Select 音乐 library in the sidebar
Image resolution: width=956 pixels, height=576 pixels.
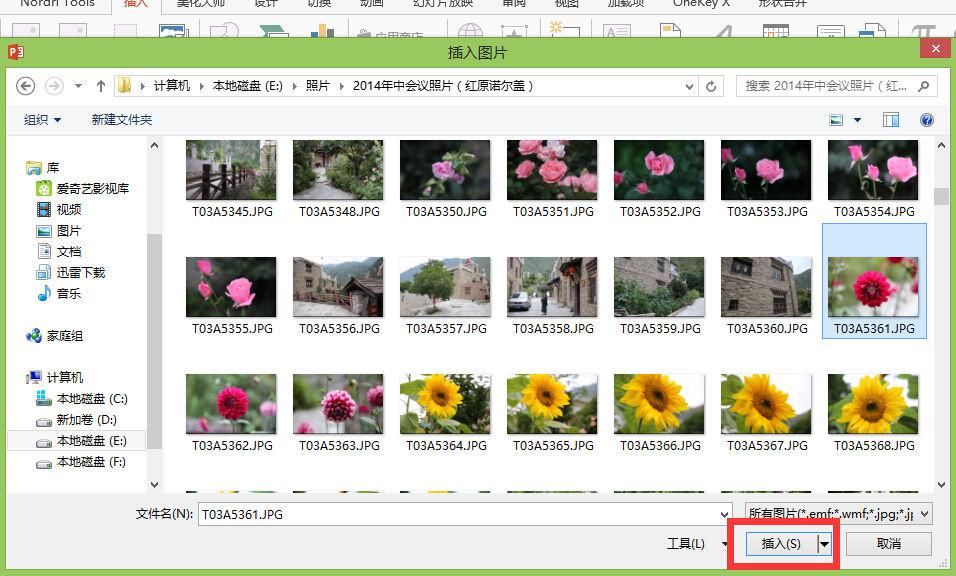(x=68, y=293)
